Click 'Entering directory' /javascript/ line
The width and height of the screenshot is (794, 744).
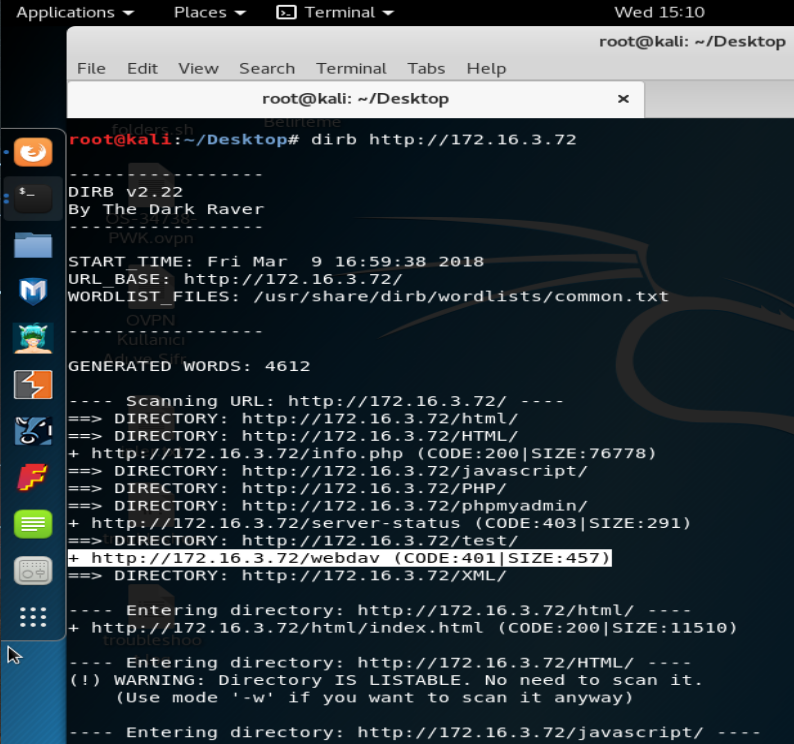pyautogui.click(x=414, y=732)
